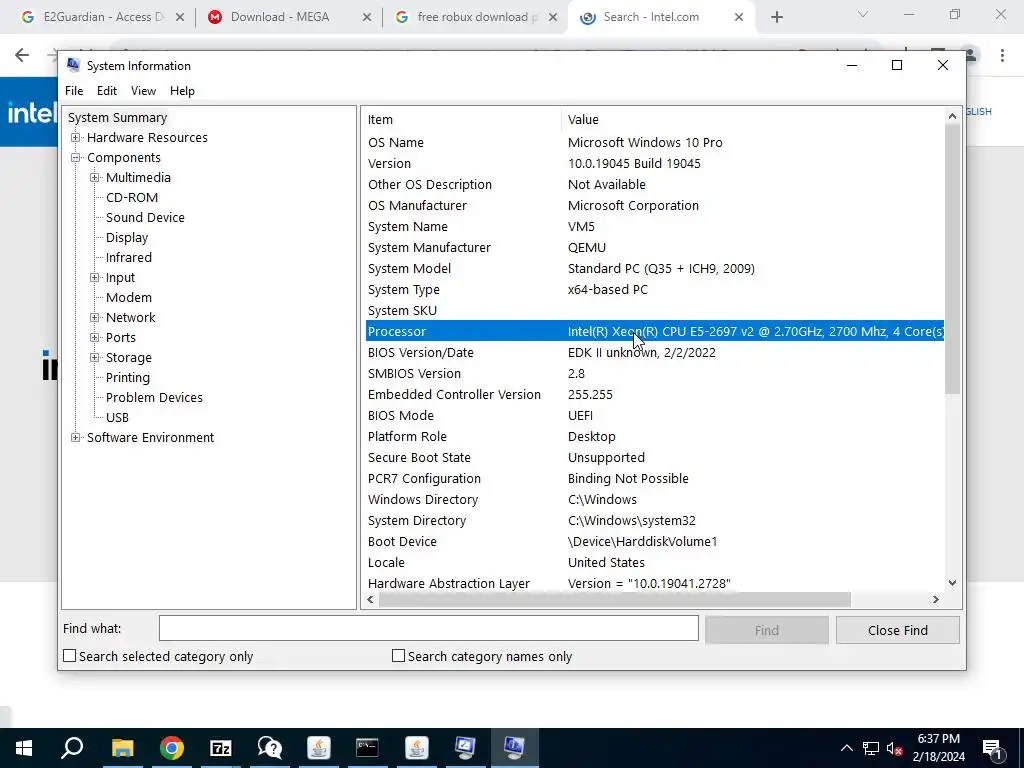Click the Chrome back arrow
The height and width of the screenshot is (768, 1024).
(x=22, y=55)
